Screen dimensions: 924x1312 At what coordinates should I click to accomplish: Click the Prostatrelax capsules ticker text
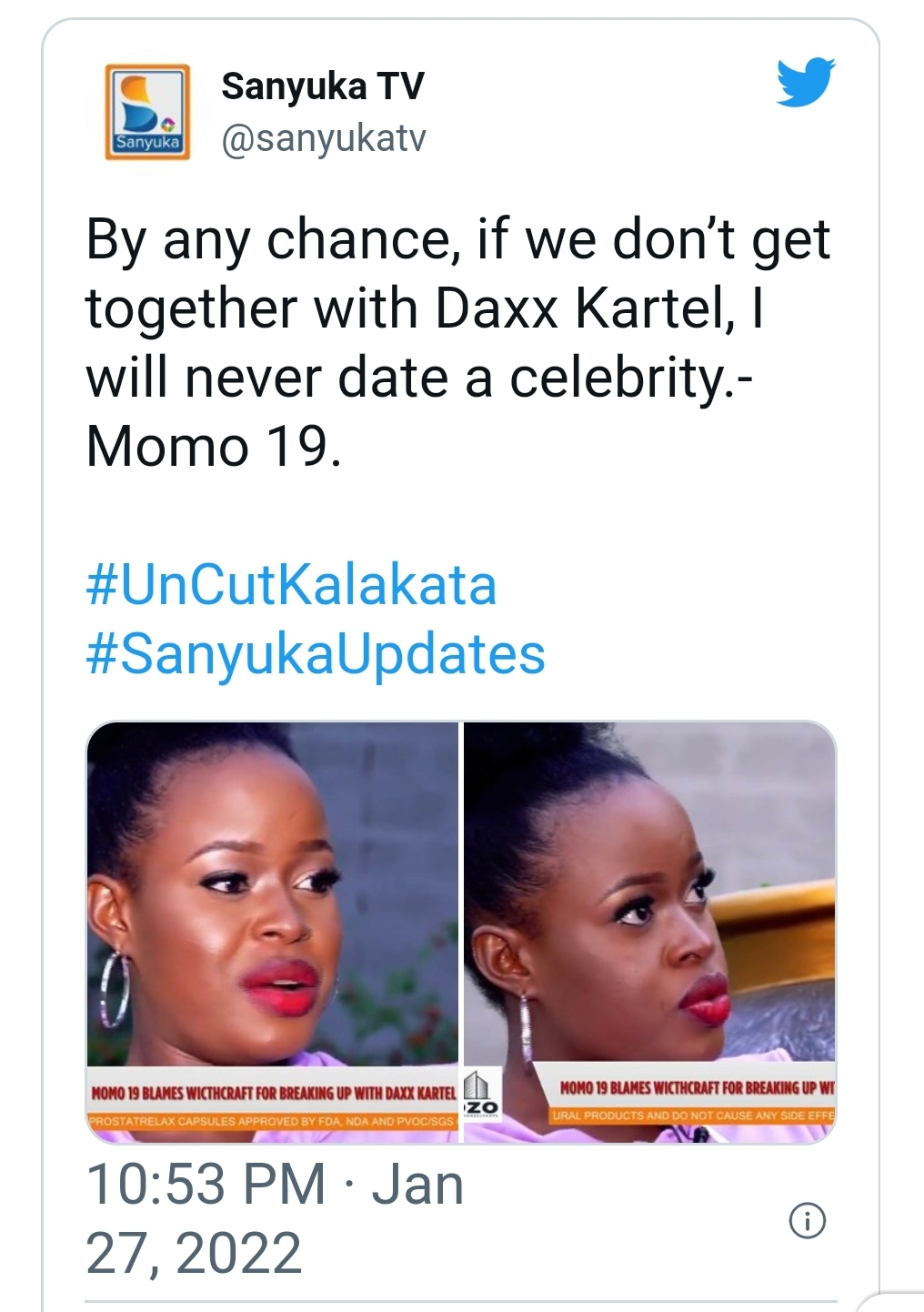[x=271, y=1121]
